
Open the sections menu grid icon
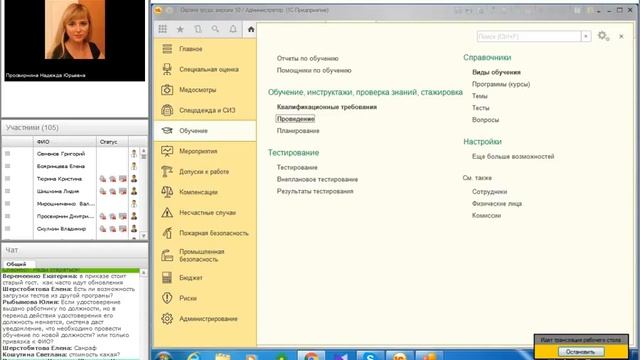click(x=162, y=29)
